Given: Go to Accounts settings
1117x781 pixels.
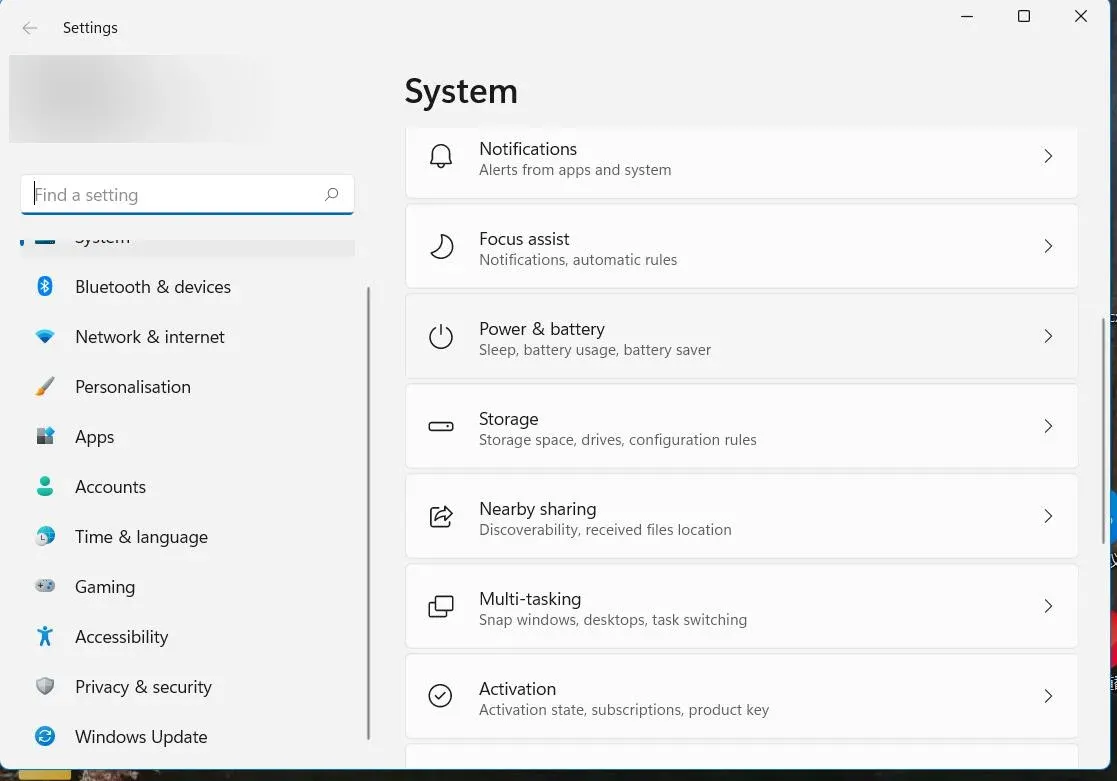Looking at the screenshot, I should point(187,486).
